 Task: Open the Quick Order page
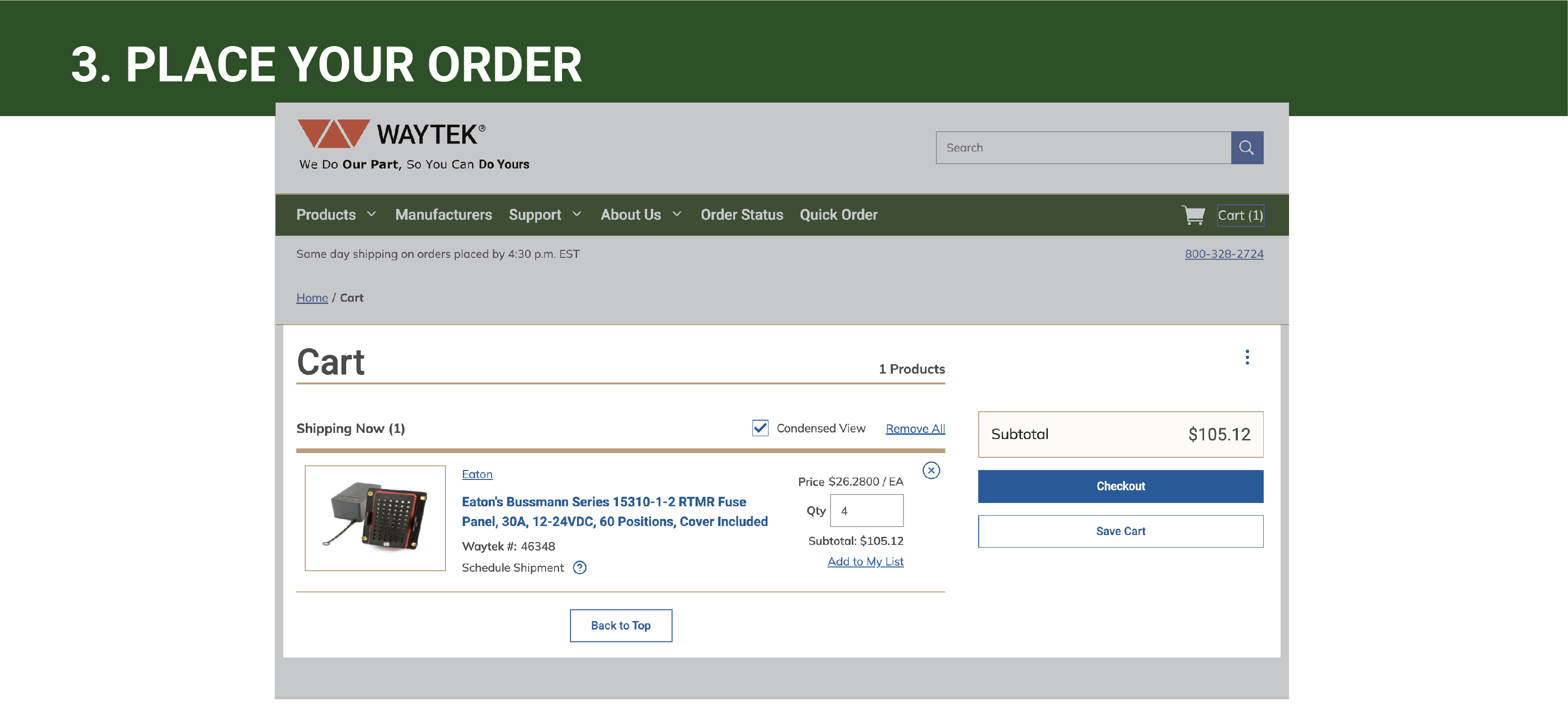(x=839, y=215)
